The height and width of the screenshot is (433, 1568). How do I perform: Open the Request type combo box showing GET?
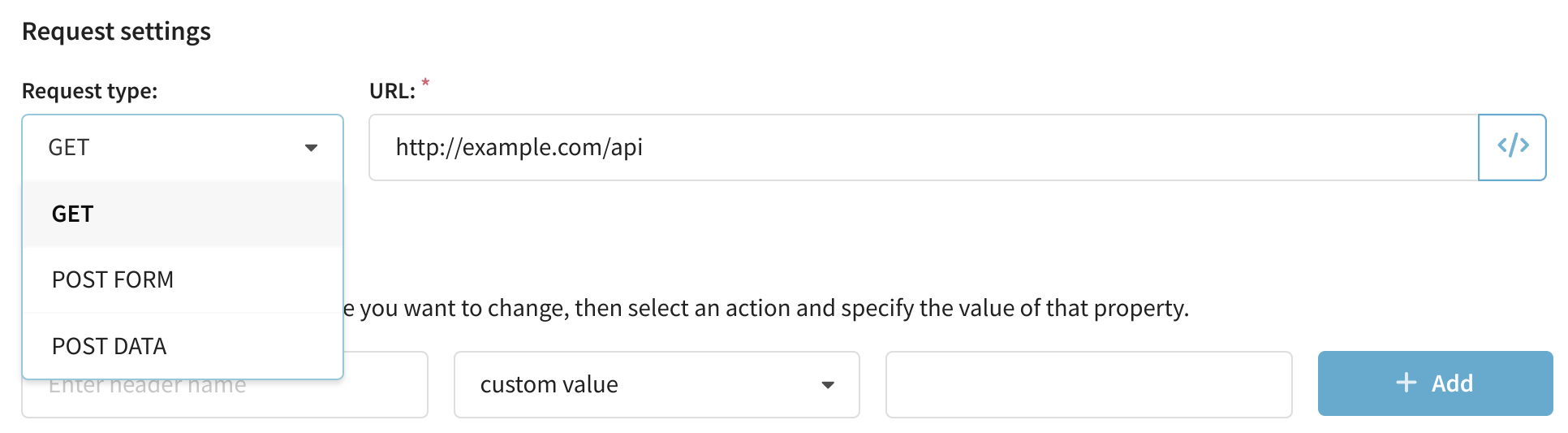(183, 147)
